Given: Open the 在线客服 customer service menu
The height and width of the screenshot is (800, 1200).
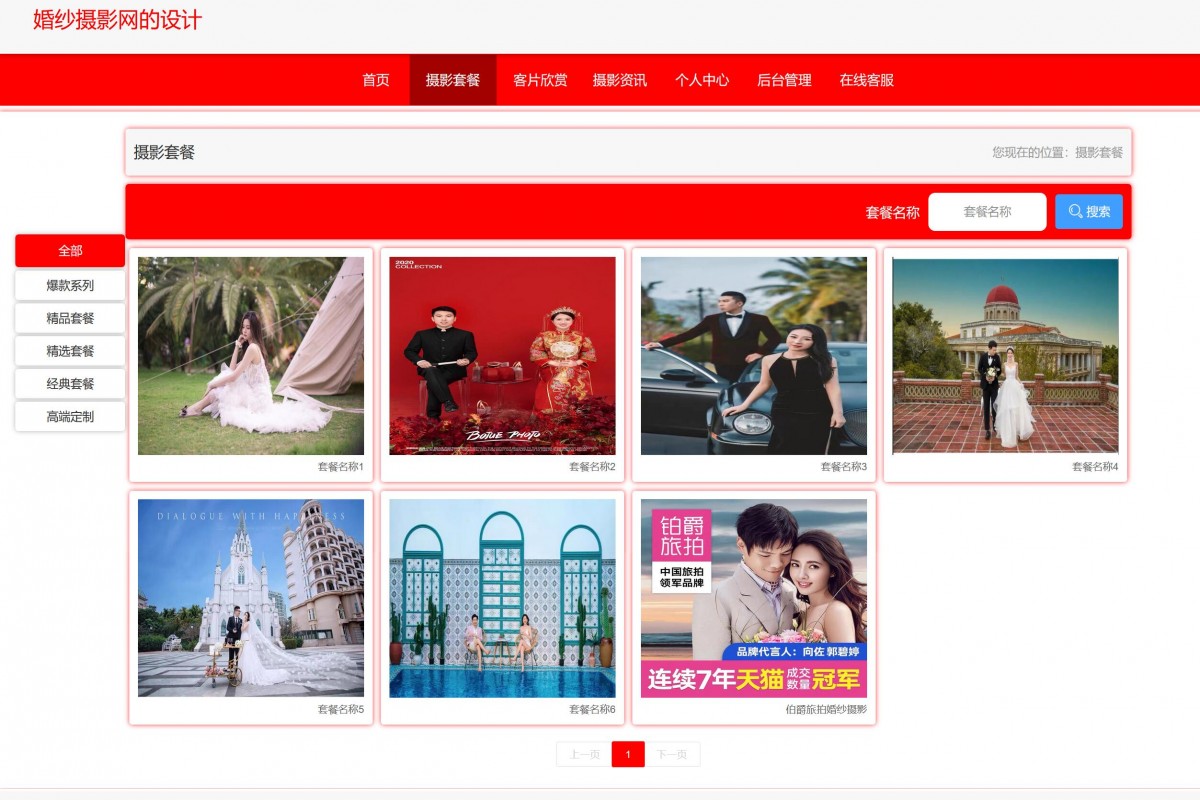Looking at the screenshot, I should [x=866, y=79].
